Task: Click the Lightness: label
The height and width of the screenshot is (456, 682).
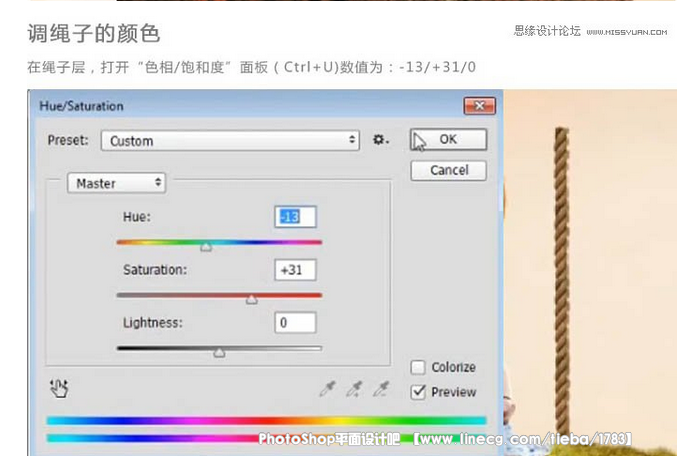Action: (153, 323)
